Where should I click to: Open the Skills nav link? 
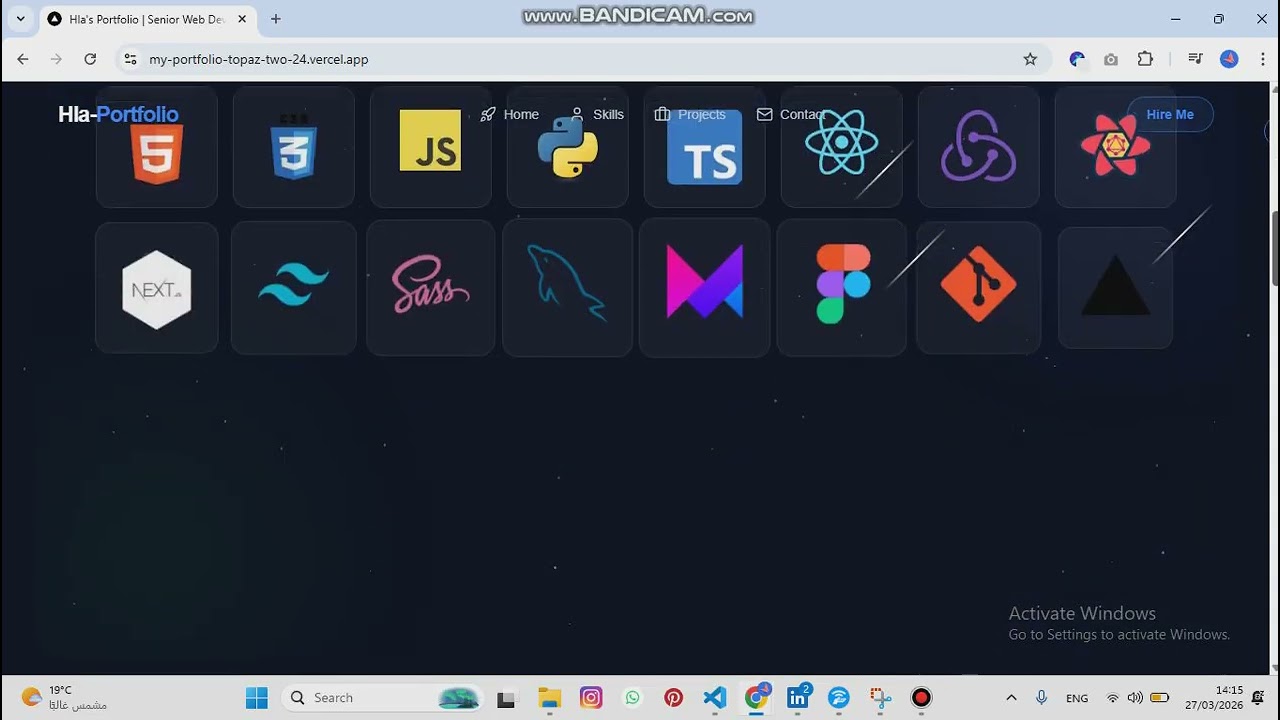tap(597, 114)
